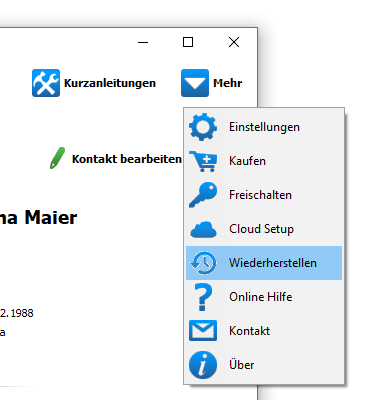The width and height of the screenshot is (371, 400).
Task: Minimize the application window
Action: click(143, 42)
